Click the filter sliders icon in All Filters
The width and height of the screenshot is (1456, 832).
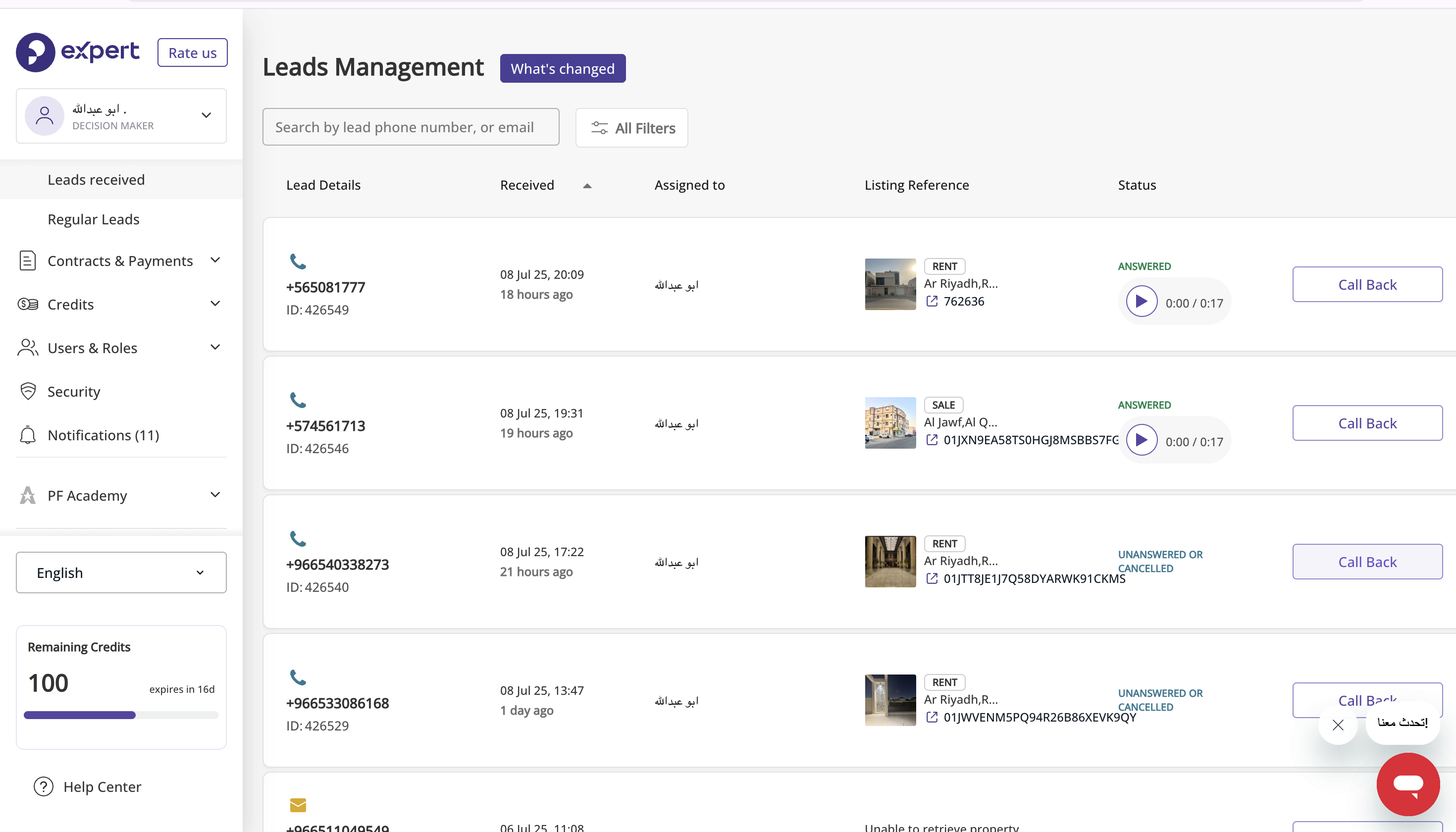(x=599, y=128)
